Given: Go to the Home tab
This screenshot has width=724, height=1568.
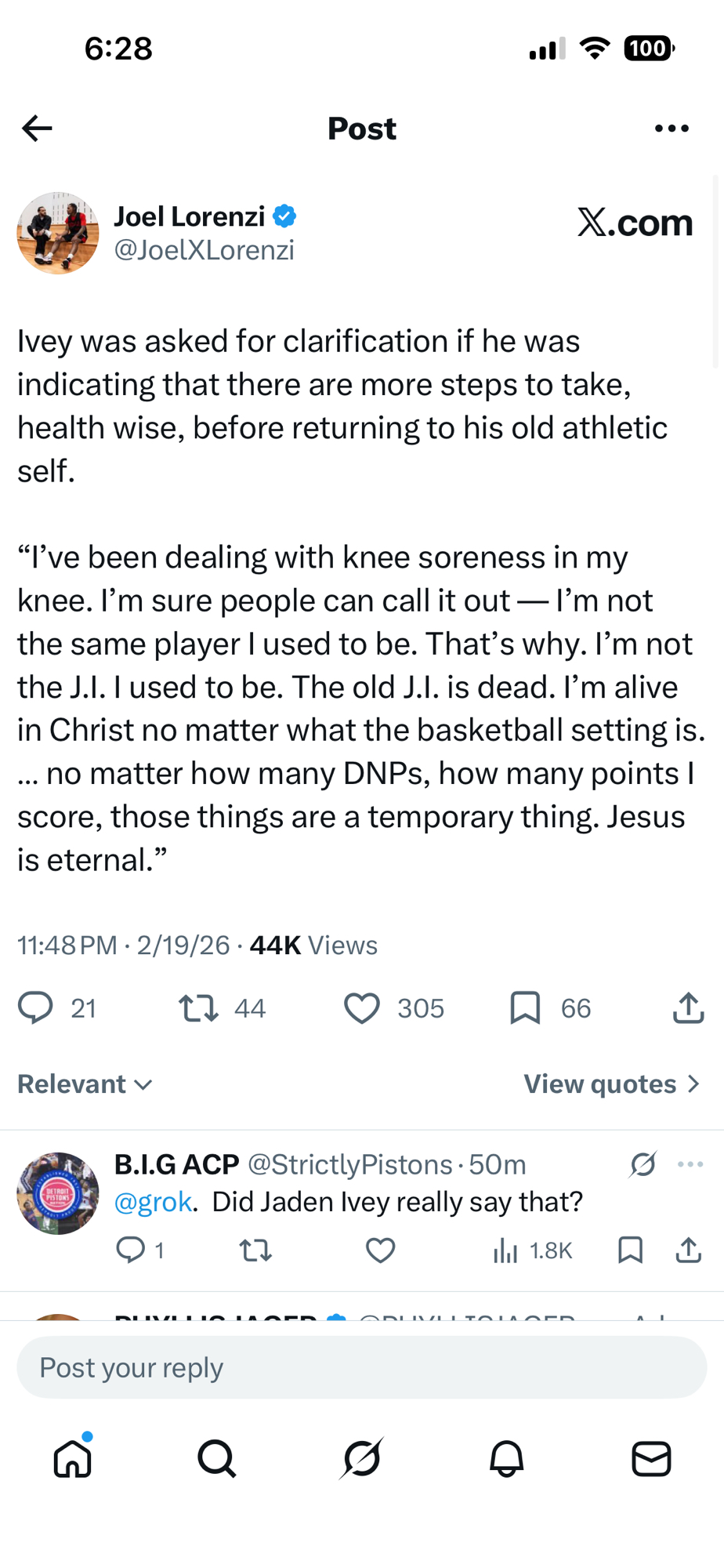Looking at the screenshot, I should point(73,1458).
